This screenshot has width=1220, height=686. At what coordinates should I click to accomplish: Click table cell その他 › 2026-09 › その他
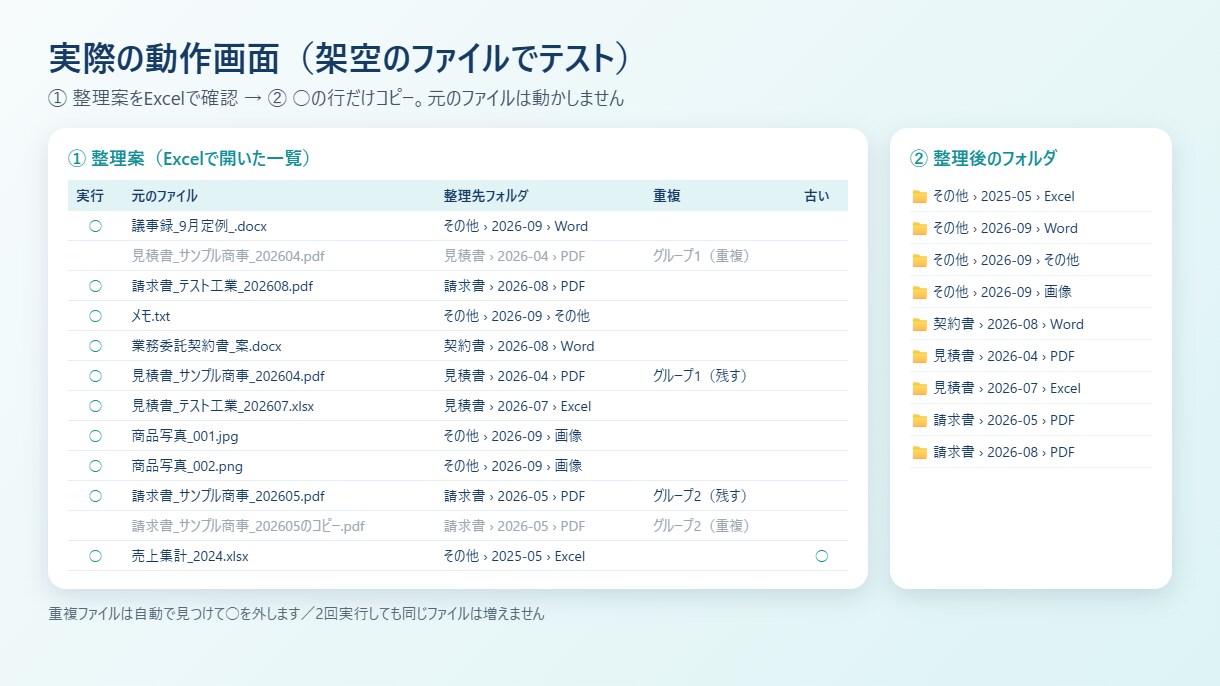tap(517, 316)
